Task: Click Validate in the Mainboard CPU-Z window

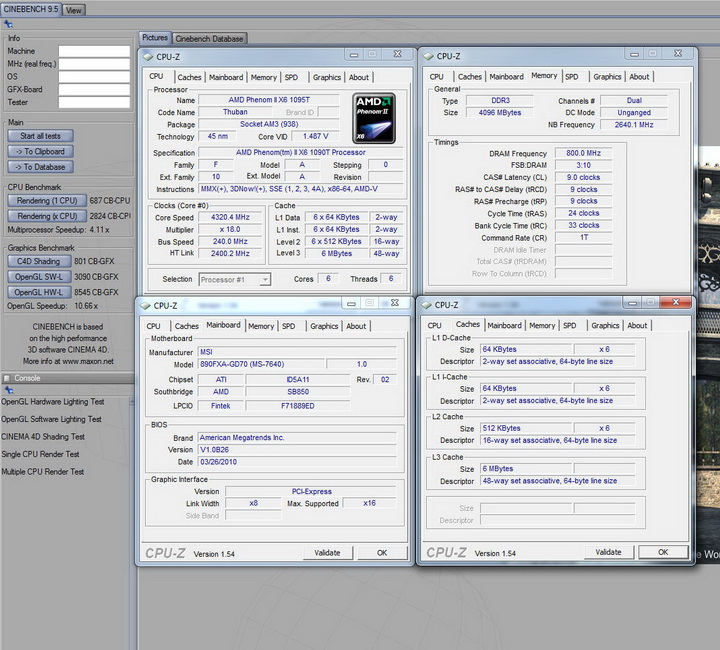Action: pyautogui.click(x=327, y=552)
